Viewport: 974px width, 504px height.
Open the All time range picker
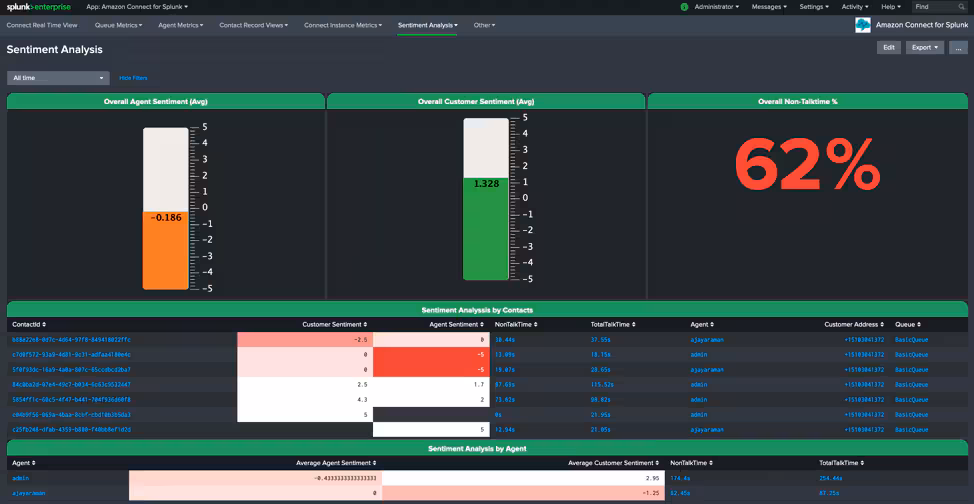tap(58, 78)
